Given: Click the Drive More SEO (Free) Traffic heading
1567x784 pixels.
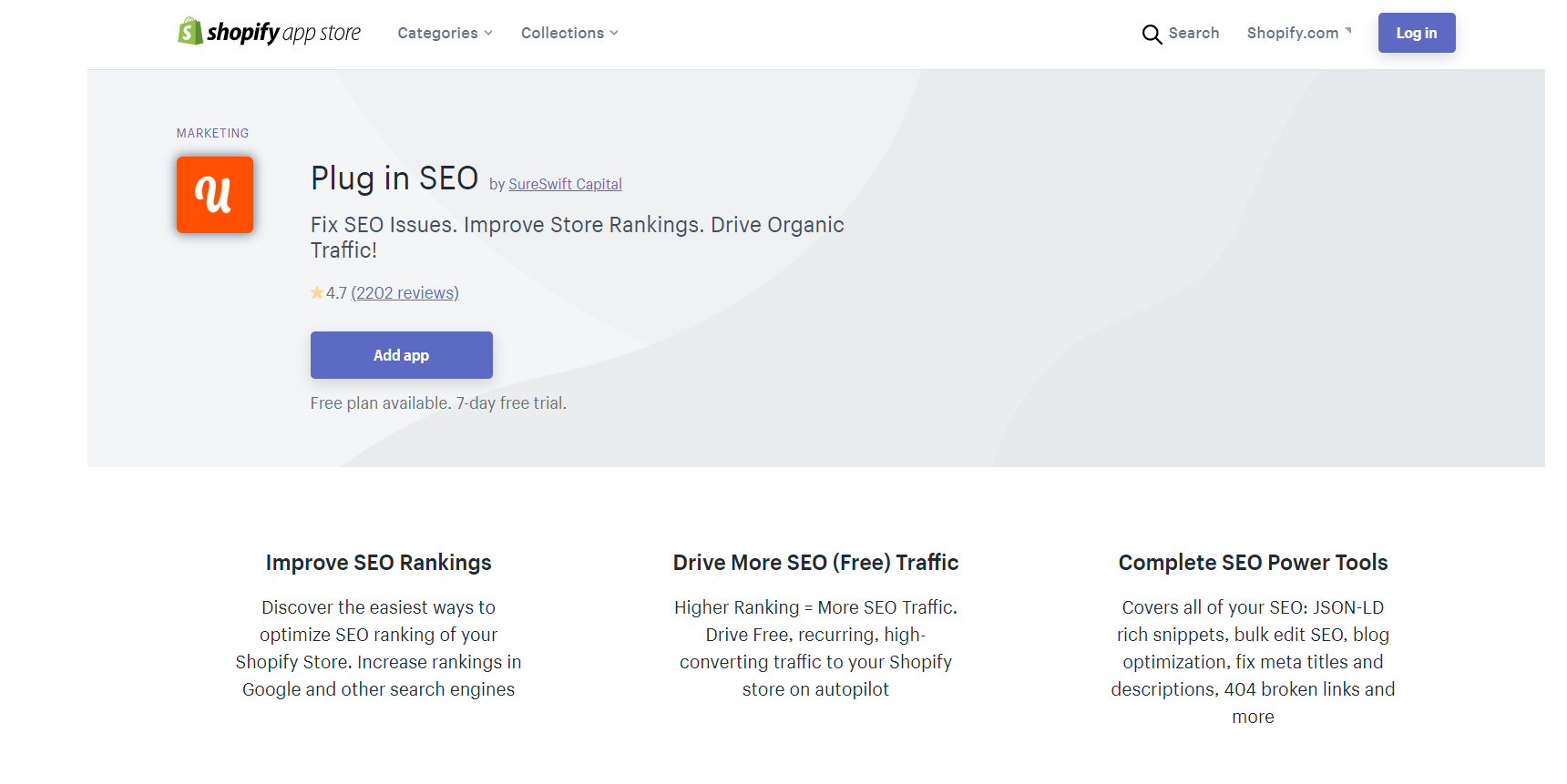Looking at the screenshot, I should pyautogui.click(x=816, y=563).
